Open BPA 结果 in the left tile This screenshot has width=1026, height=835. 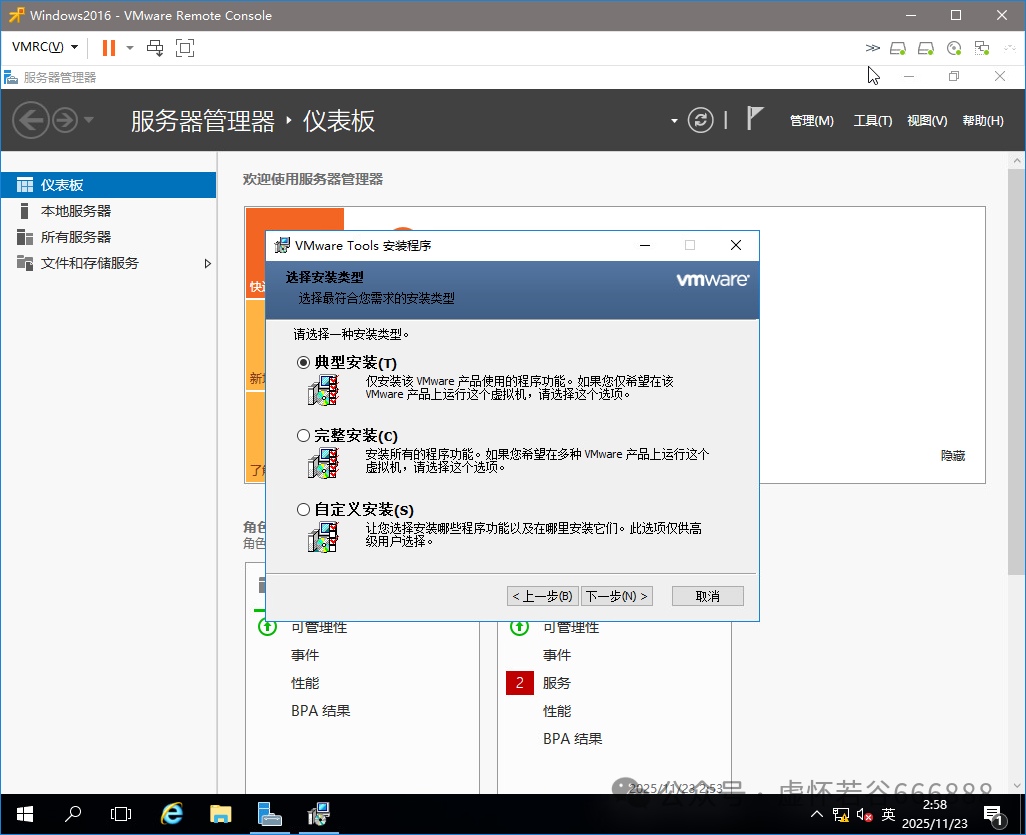[x=321, y=711]
